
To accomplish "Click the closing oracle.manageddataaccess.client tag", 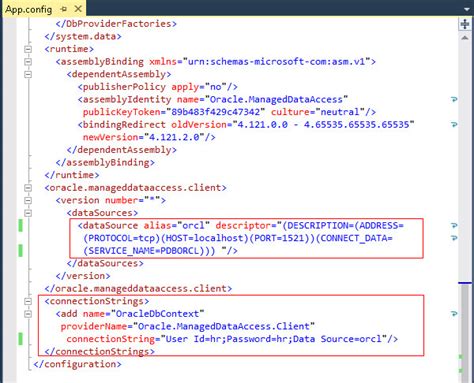I will (x=138, y=289).
